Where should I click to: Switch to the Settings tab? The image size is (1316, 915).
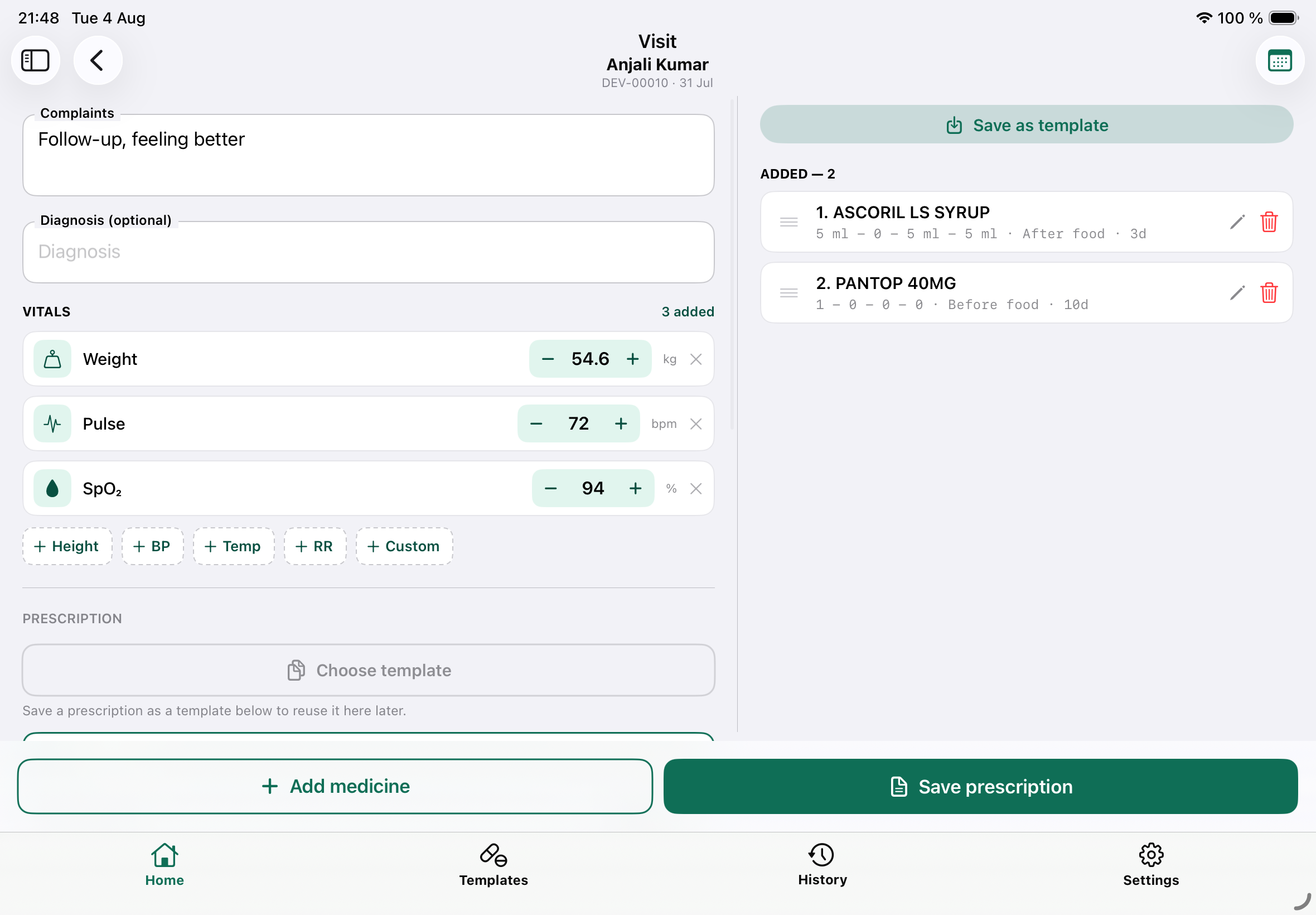pos(1150,865)
